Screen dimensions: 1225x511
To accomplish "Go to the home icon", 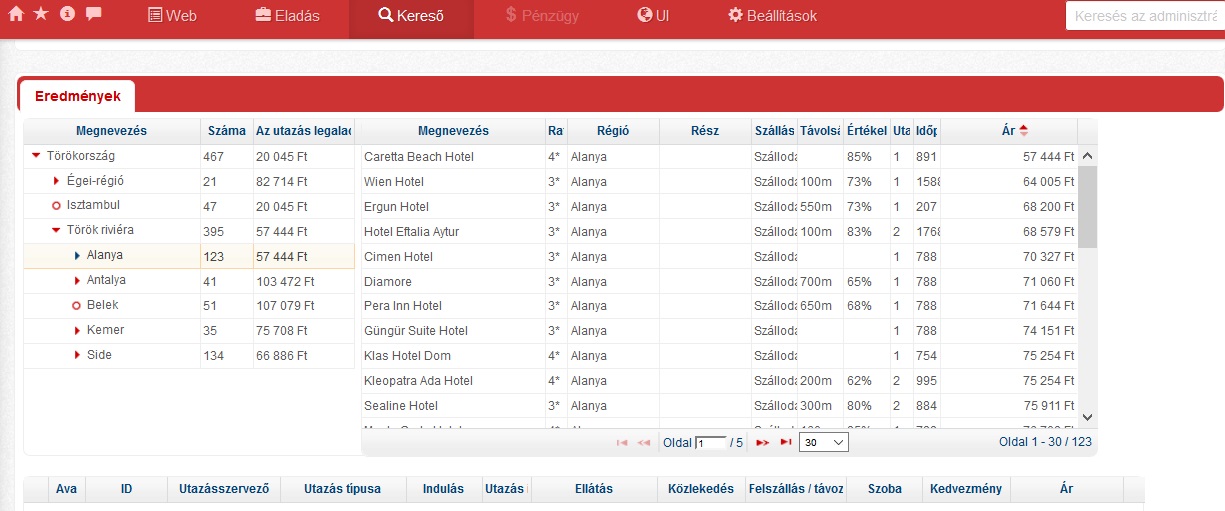I will tap(16, 15).
